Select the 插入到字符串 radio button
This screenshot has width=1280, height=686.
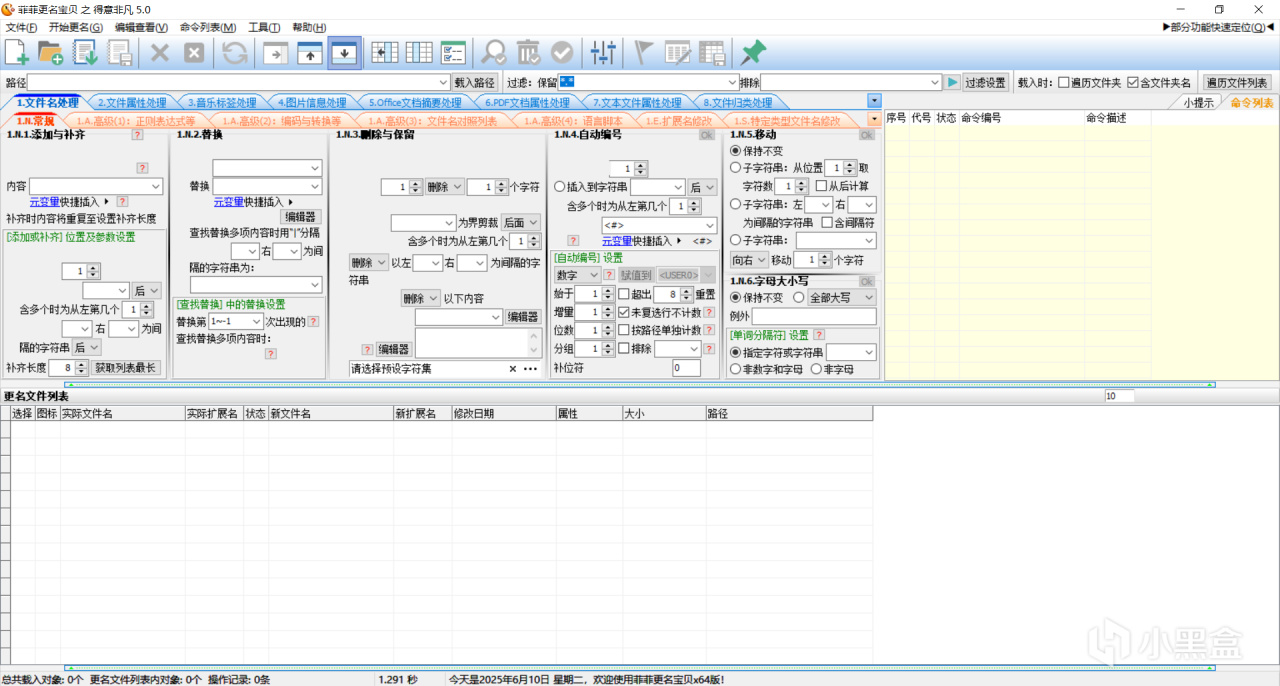point(560,187)
